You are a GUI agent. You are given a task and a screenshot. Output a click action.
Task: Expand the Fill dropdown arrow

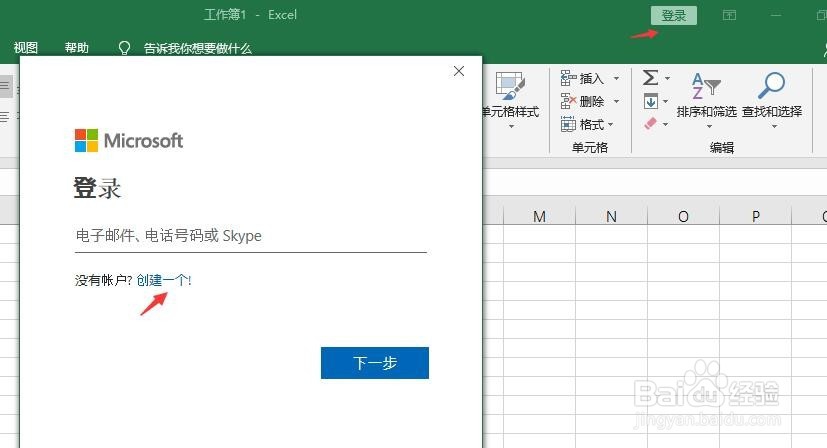[666, 101]
